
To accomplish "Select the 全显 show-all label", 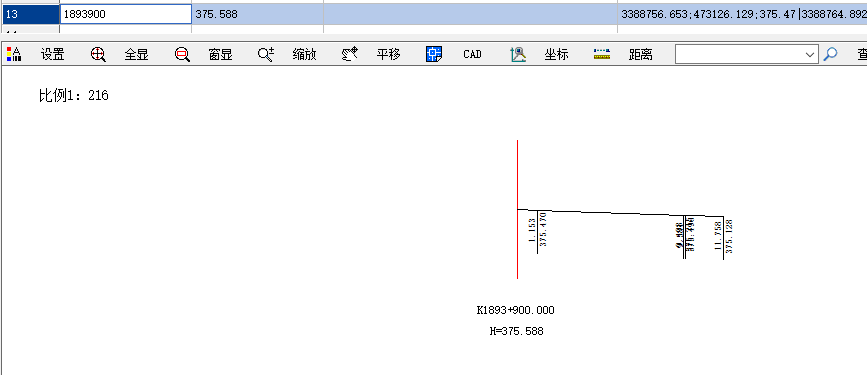I will click(x=137, y=54).
